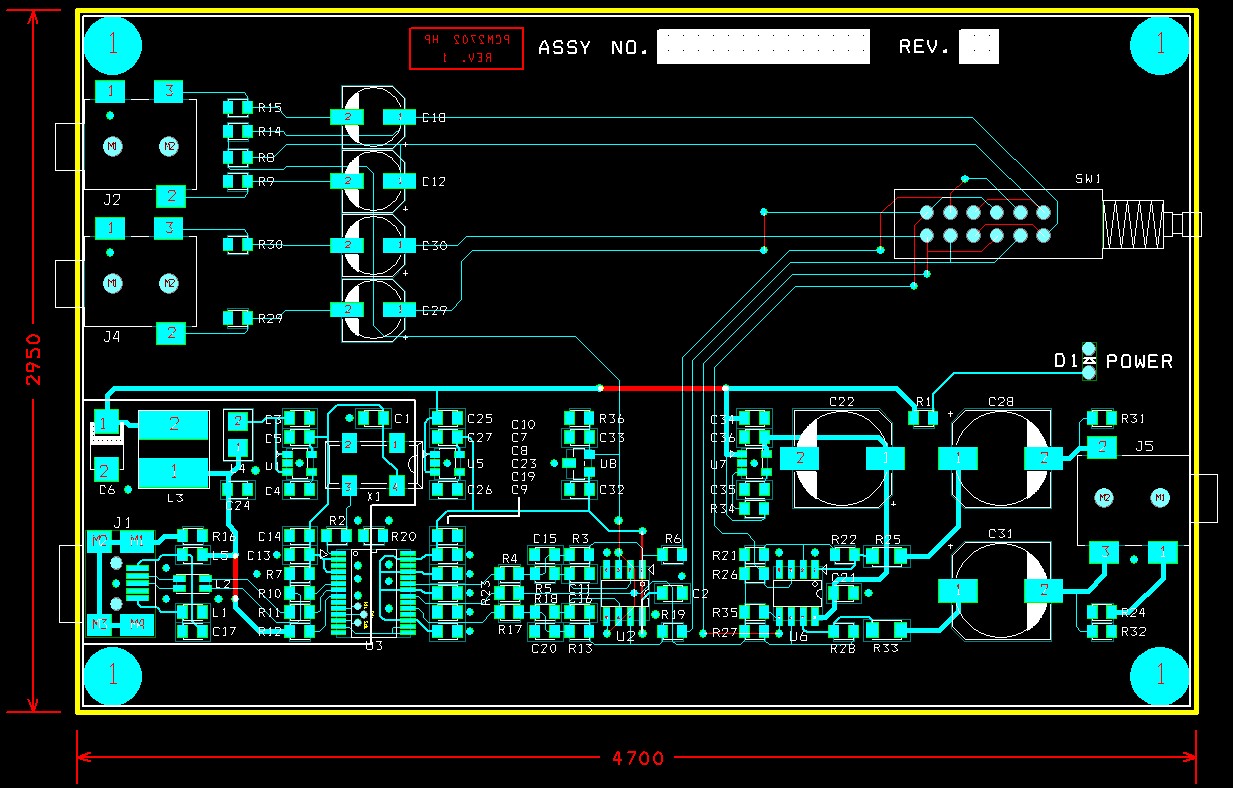Screen dimensions: 1233x788
Task: Click pad 1 of capacitor C31
Action: (x=957, y=590)
